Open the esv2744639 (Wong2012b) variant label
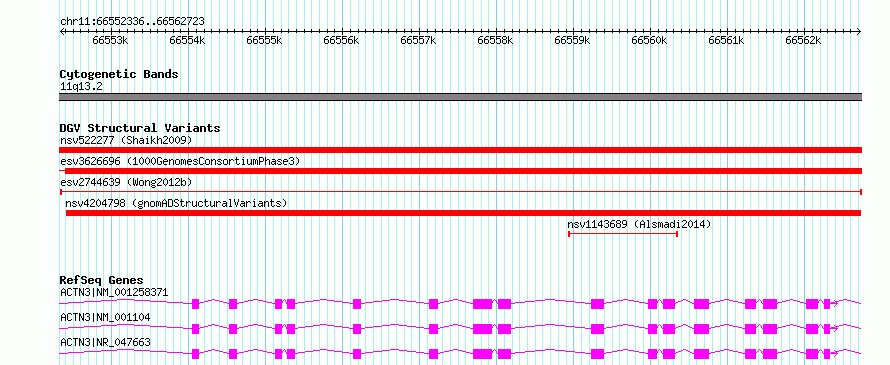The width and height of the screenshot is (890, 365). pyautogui.click(x=126, y=182)
